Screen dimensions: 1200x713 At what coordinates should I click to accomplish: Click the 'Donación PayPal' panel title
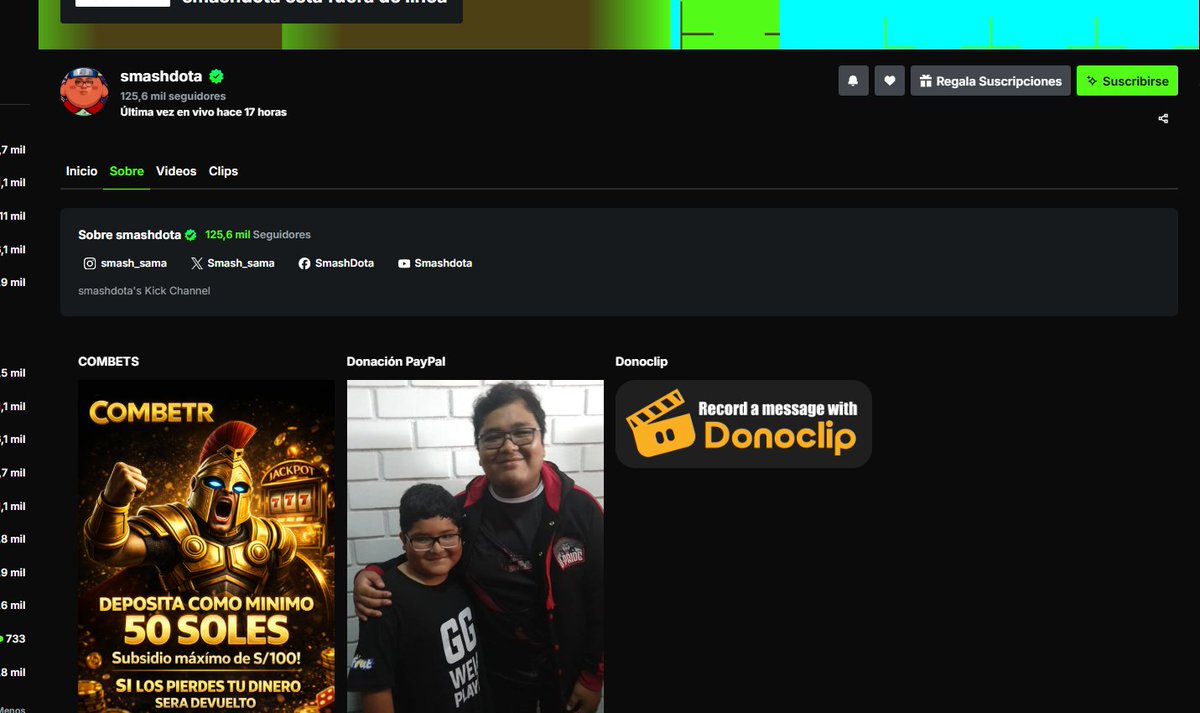396,361
